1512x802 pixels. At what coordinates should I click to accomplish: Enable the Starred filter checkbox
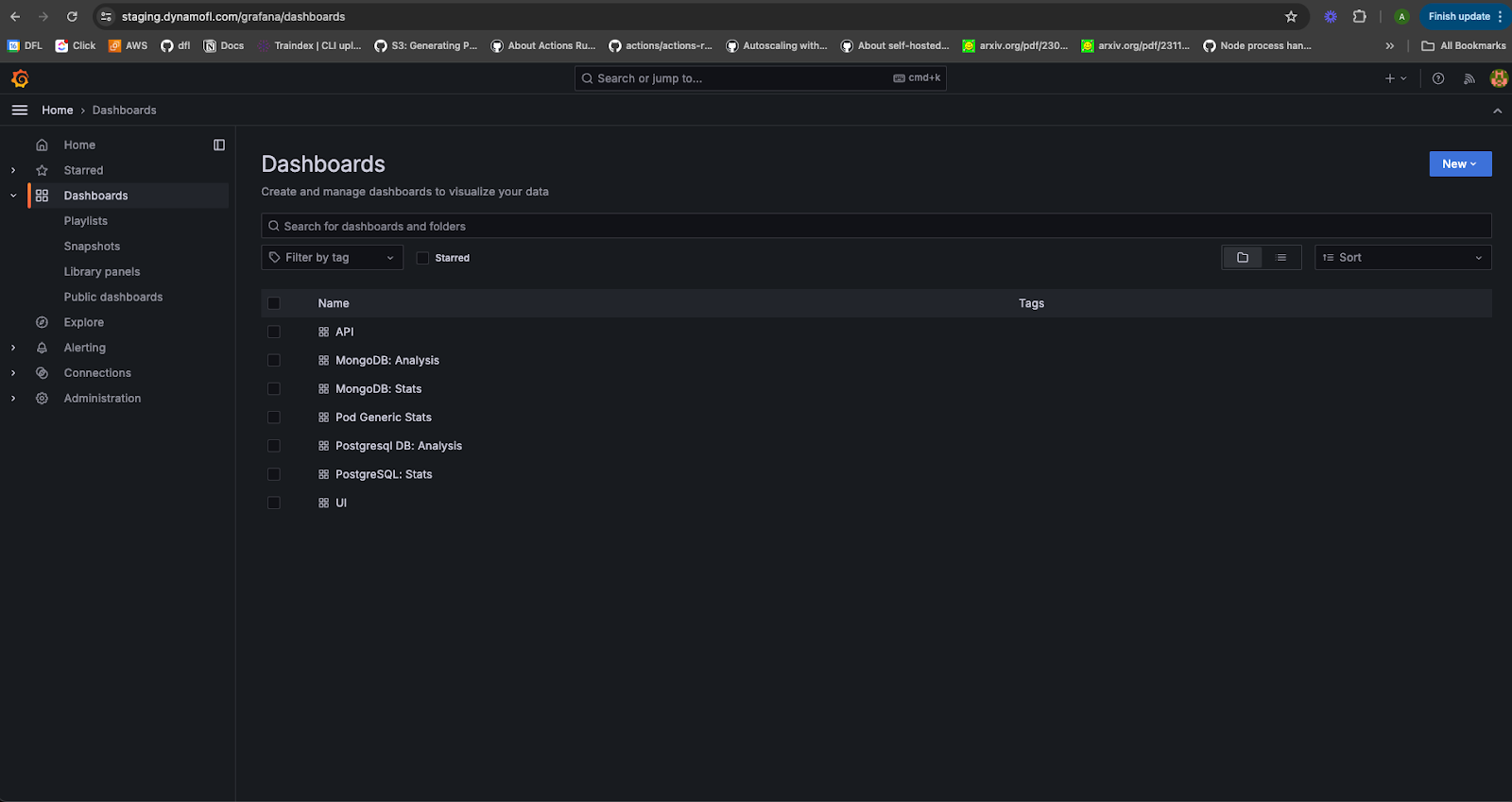tap(422, 258)
